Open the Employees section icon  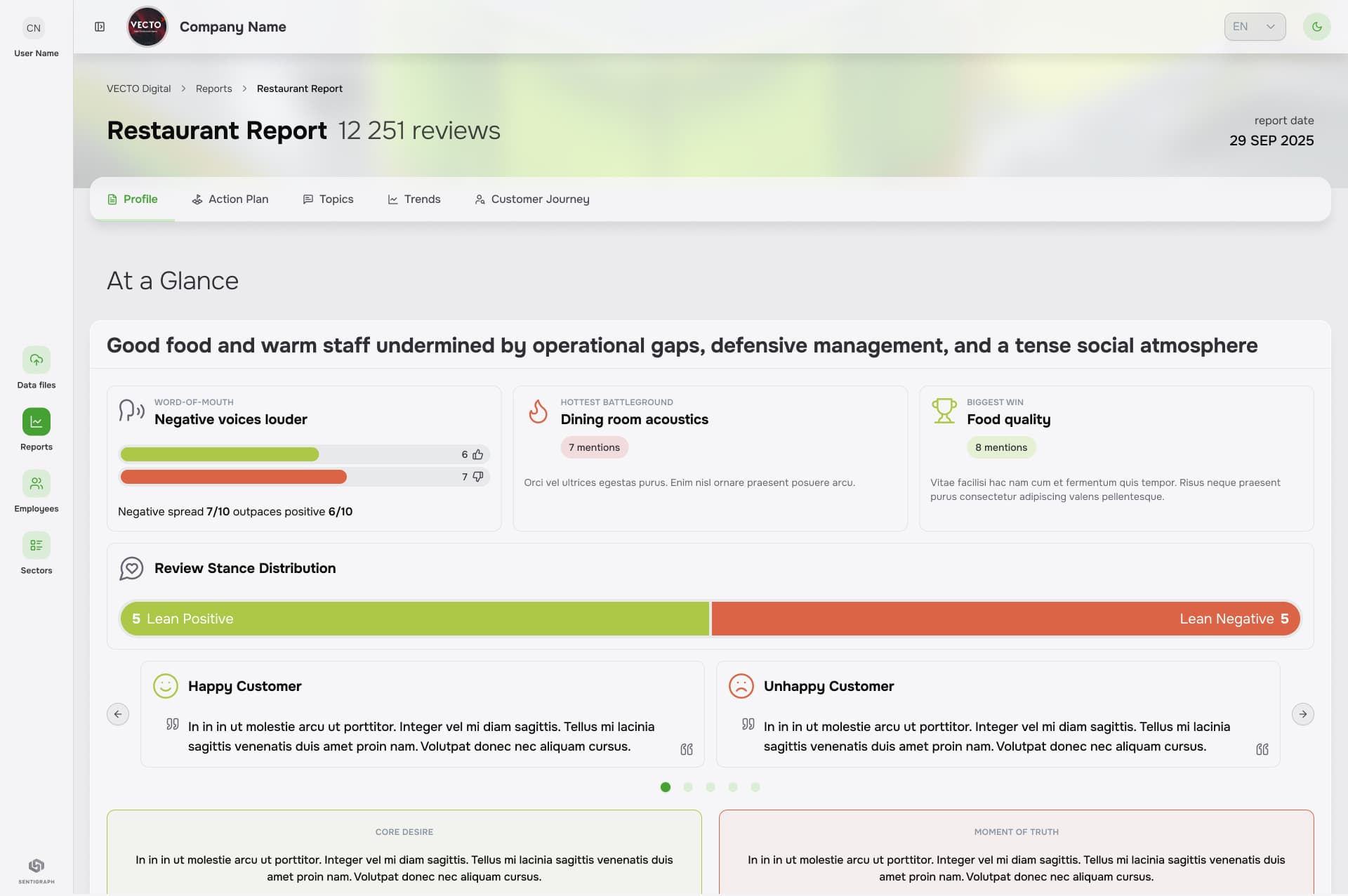click(36, 484)
